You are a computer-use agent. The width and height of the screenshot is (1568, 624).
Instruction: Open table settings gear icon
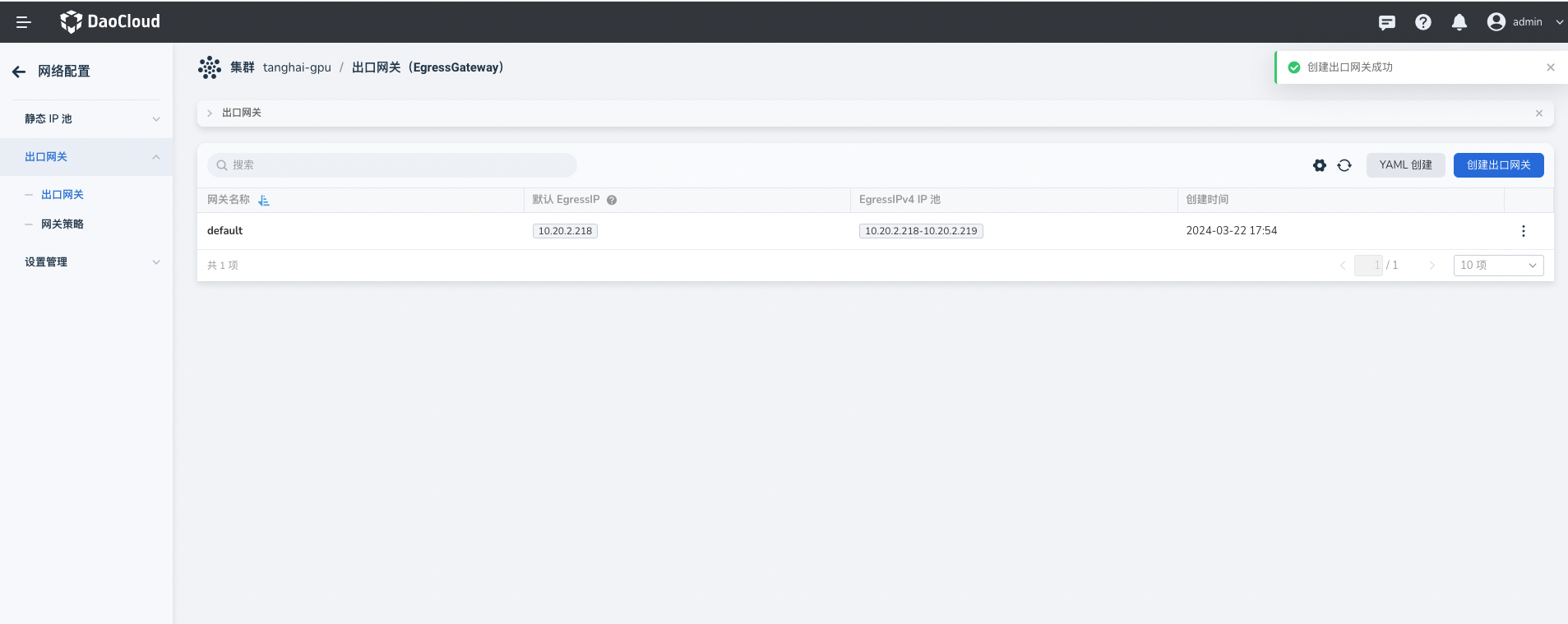click(x=1319, y=165)
